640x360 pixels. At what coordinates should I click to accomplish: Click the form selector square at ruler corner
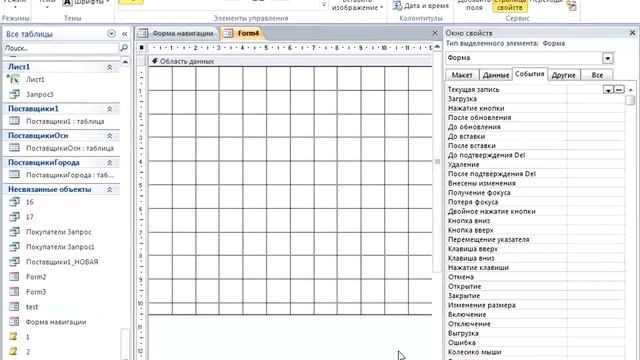coord(141,48)
